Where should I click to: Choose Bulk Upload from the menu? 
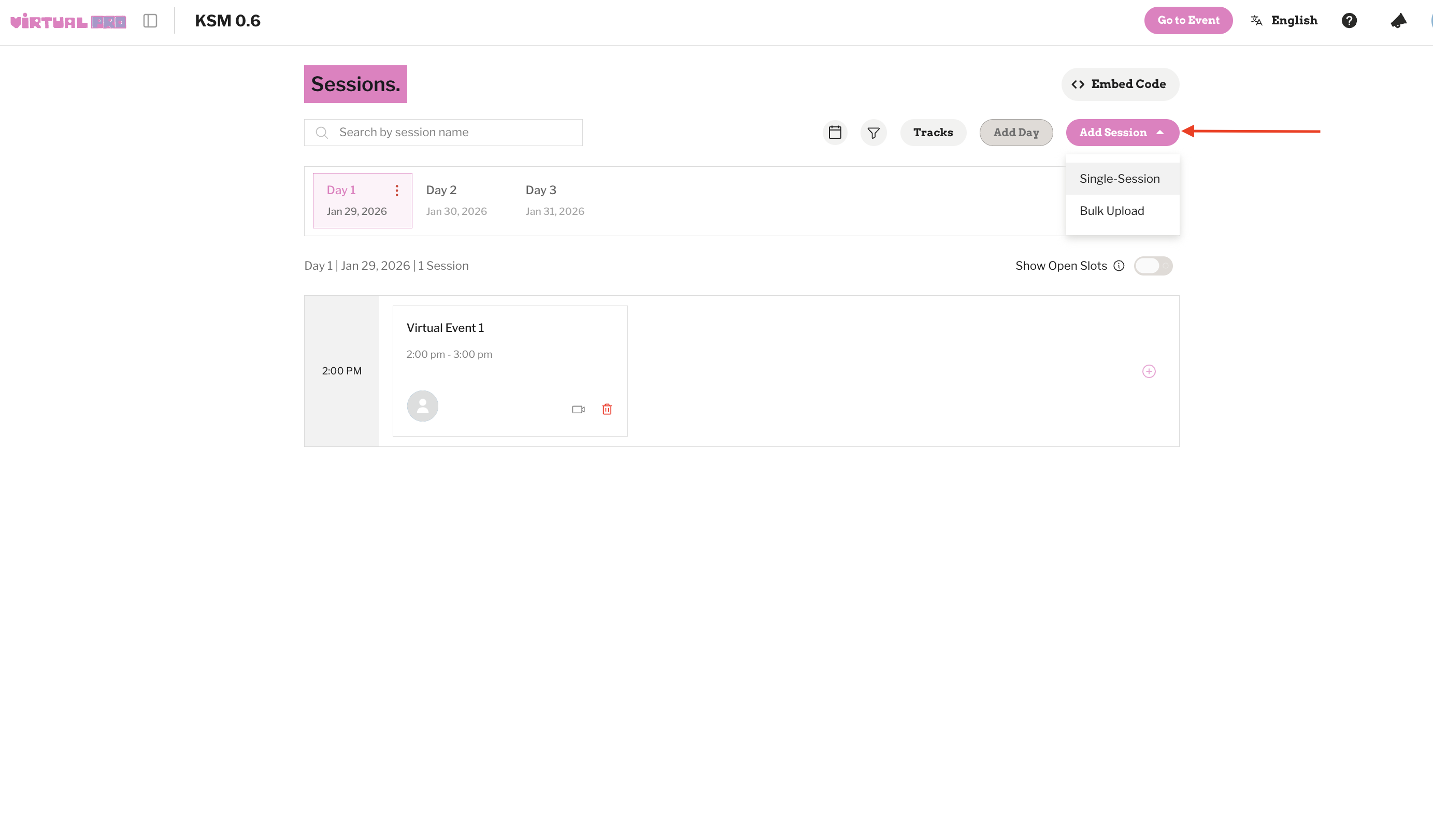pos(1122,211)
